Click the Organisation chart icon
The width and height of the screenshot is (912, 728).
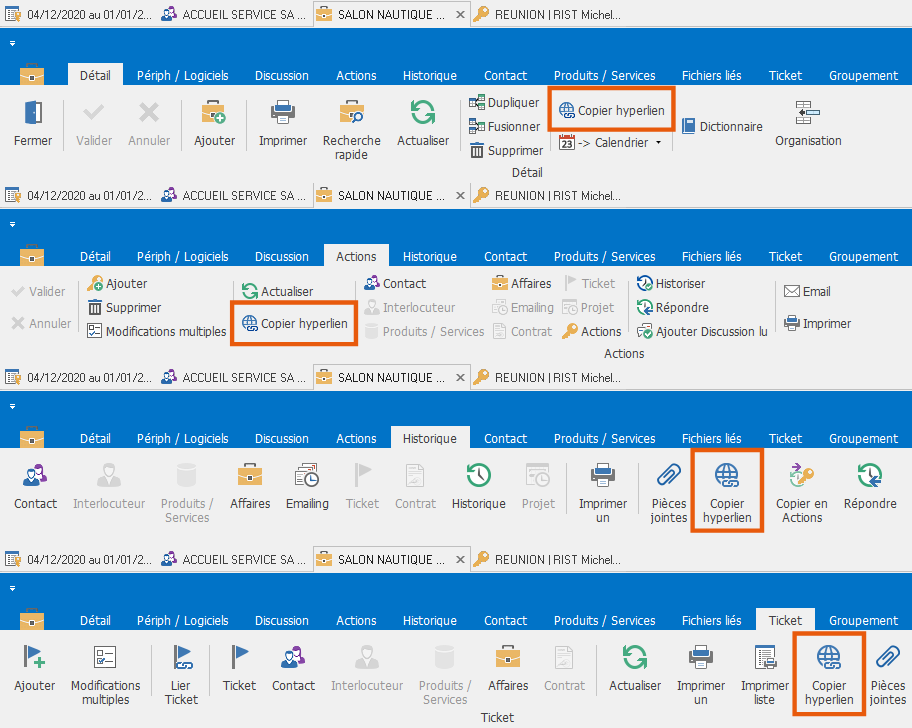pyautogui.click(x=807, y=113)
